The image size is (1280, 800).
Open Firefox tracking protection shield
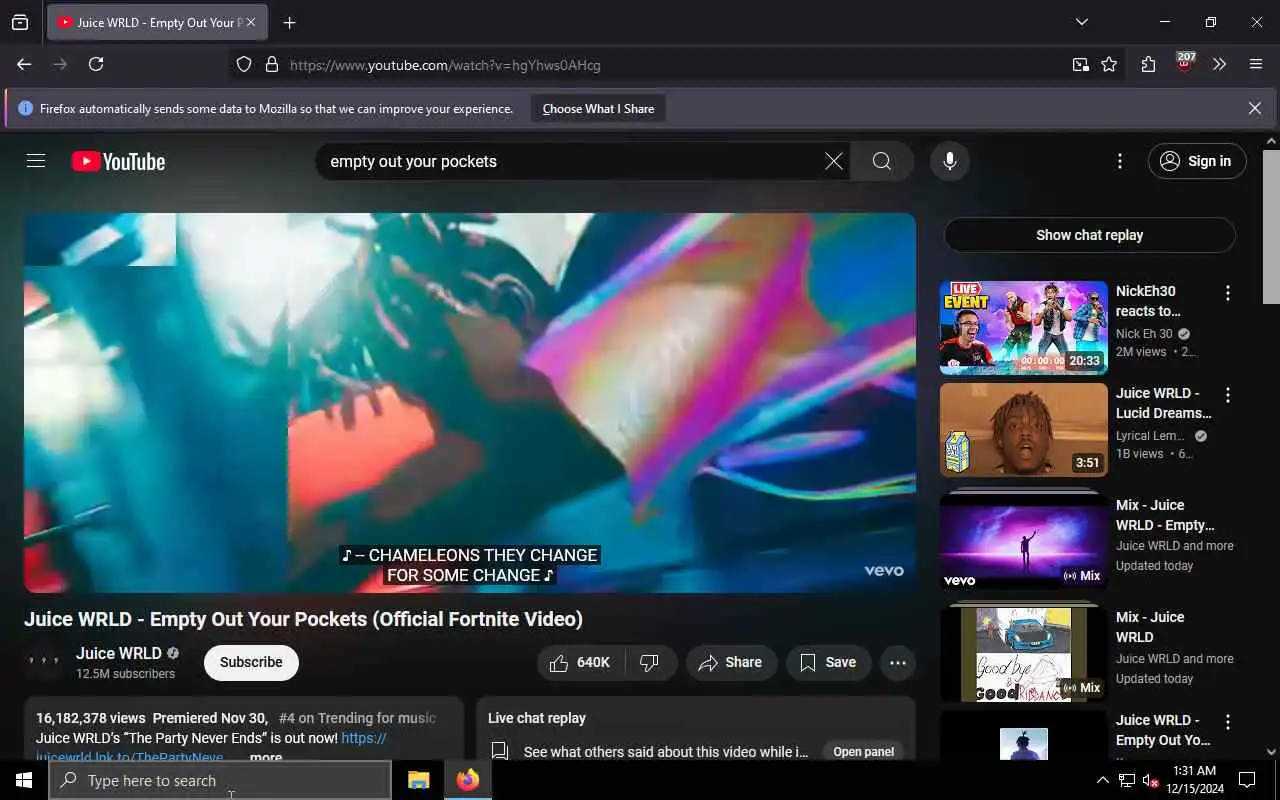[244, 64]
